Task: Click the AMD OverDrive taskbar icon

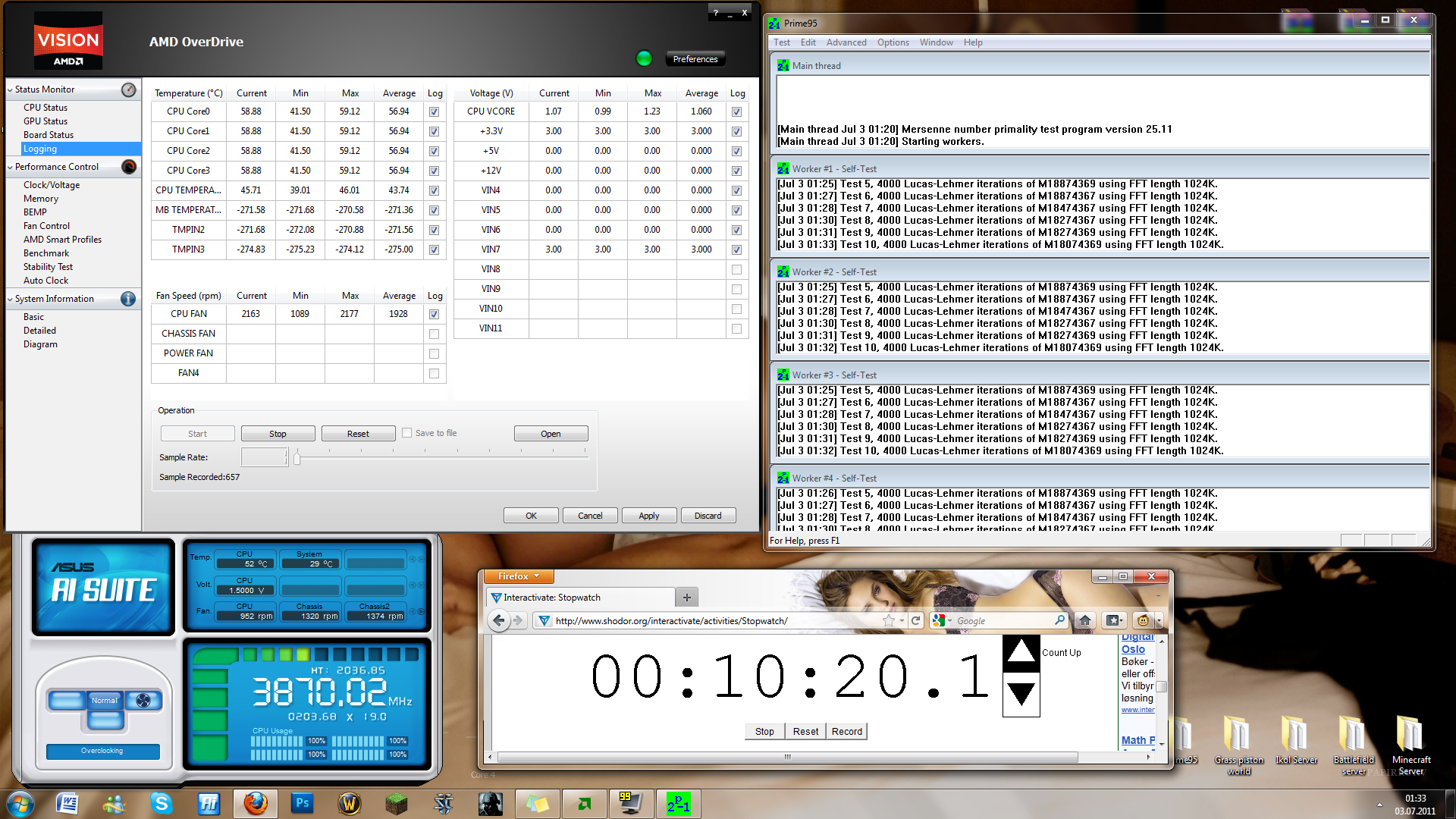Action: (585, 803)
